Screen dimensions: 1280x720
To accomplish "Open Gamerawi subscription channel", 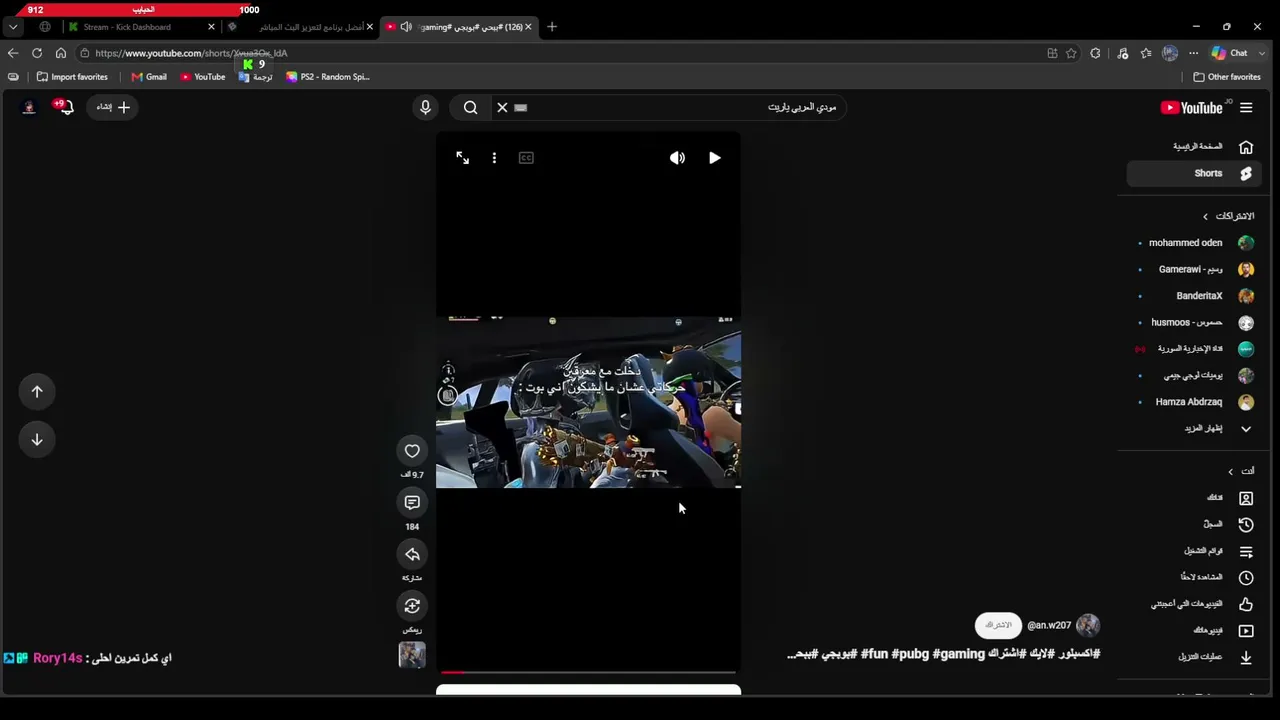I will (1194, 269).
